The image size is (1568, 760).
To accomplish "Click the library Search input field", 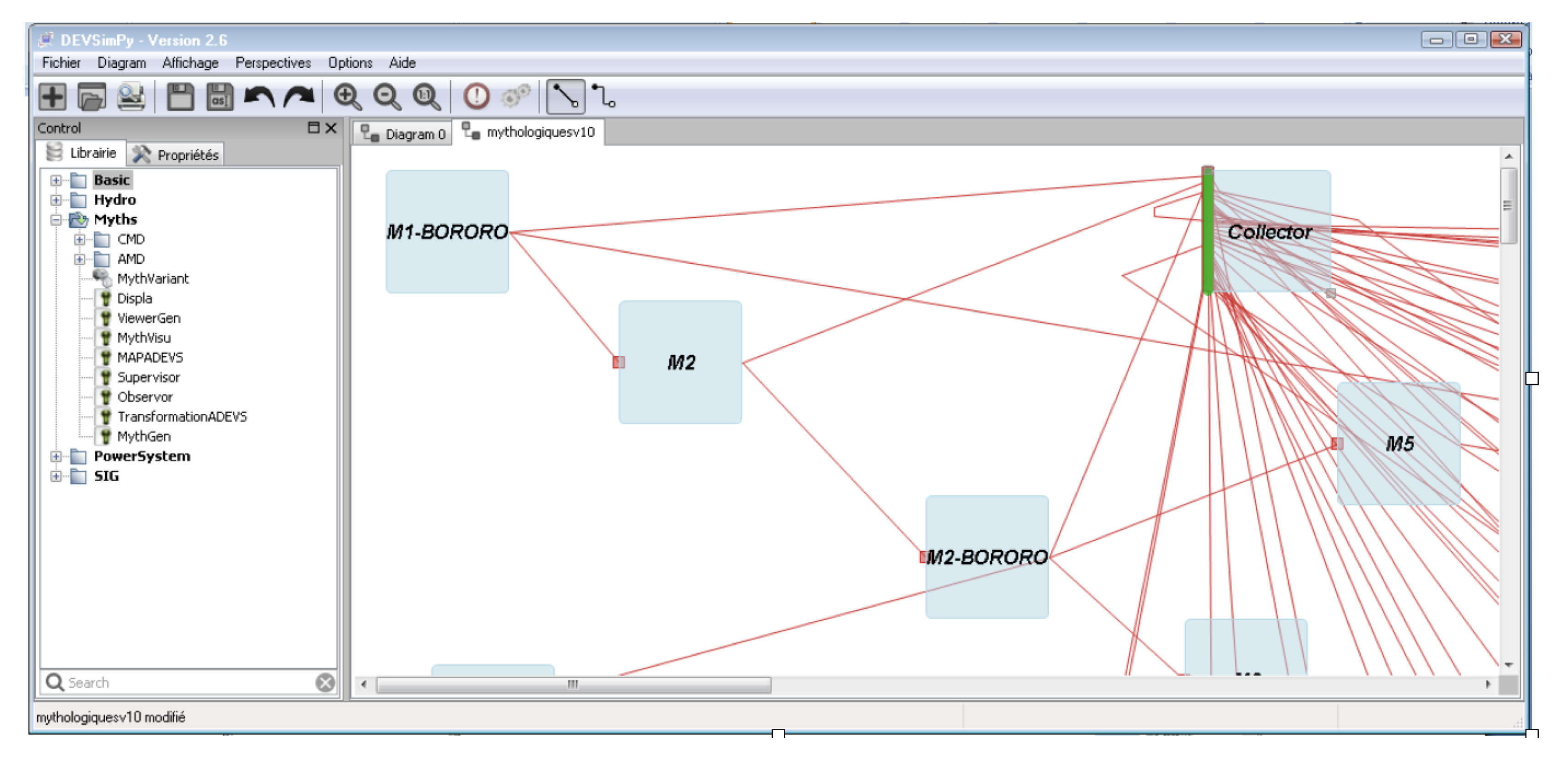I will [x=183, y=683].
